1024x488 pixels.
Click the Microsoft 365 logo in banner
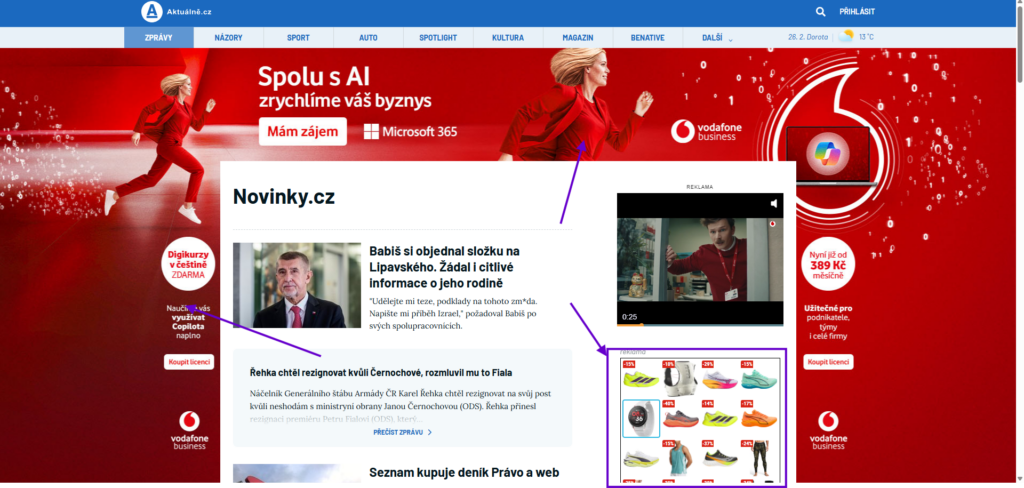tap(410, 132)
